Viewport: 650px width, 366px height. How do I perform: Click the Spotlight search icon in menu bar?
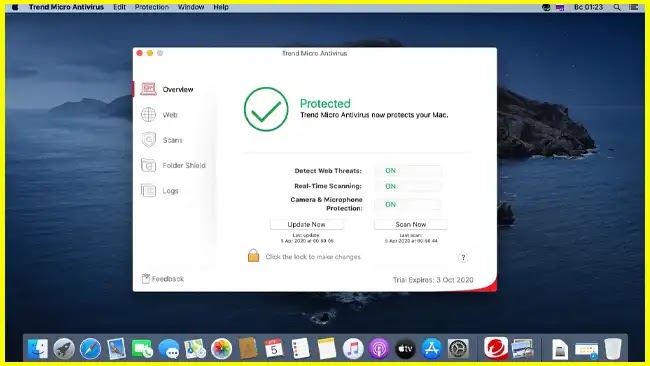pos(617,7)
